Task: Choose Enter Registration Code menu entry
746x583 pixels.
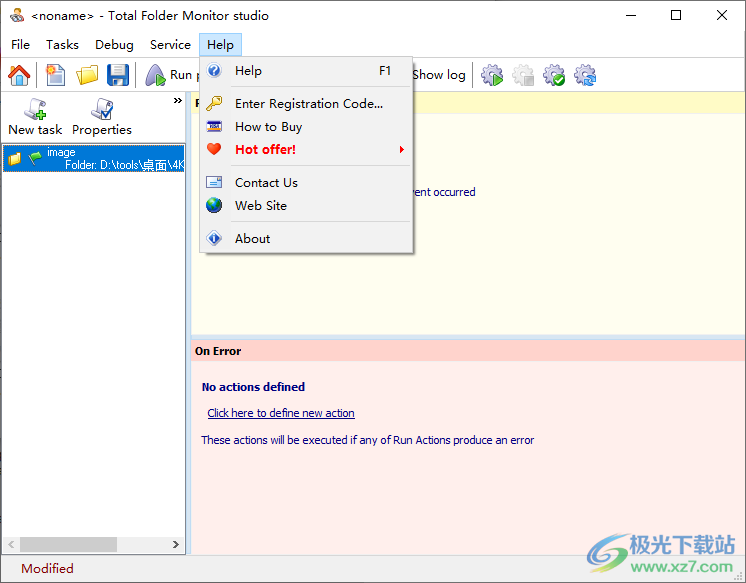Action: [x=306, y=104]
